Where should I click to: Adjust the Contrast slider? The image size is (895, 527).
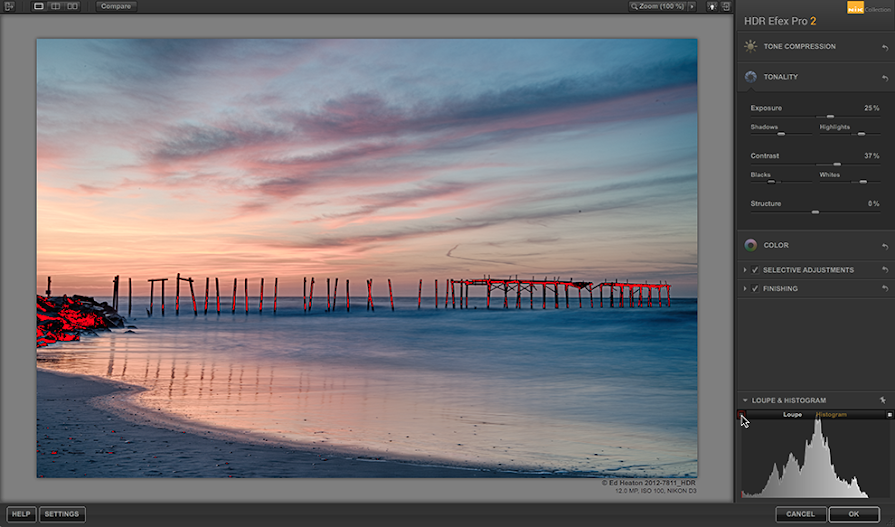coord(837,164)
